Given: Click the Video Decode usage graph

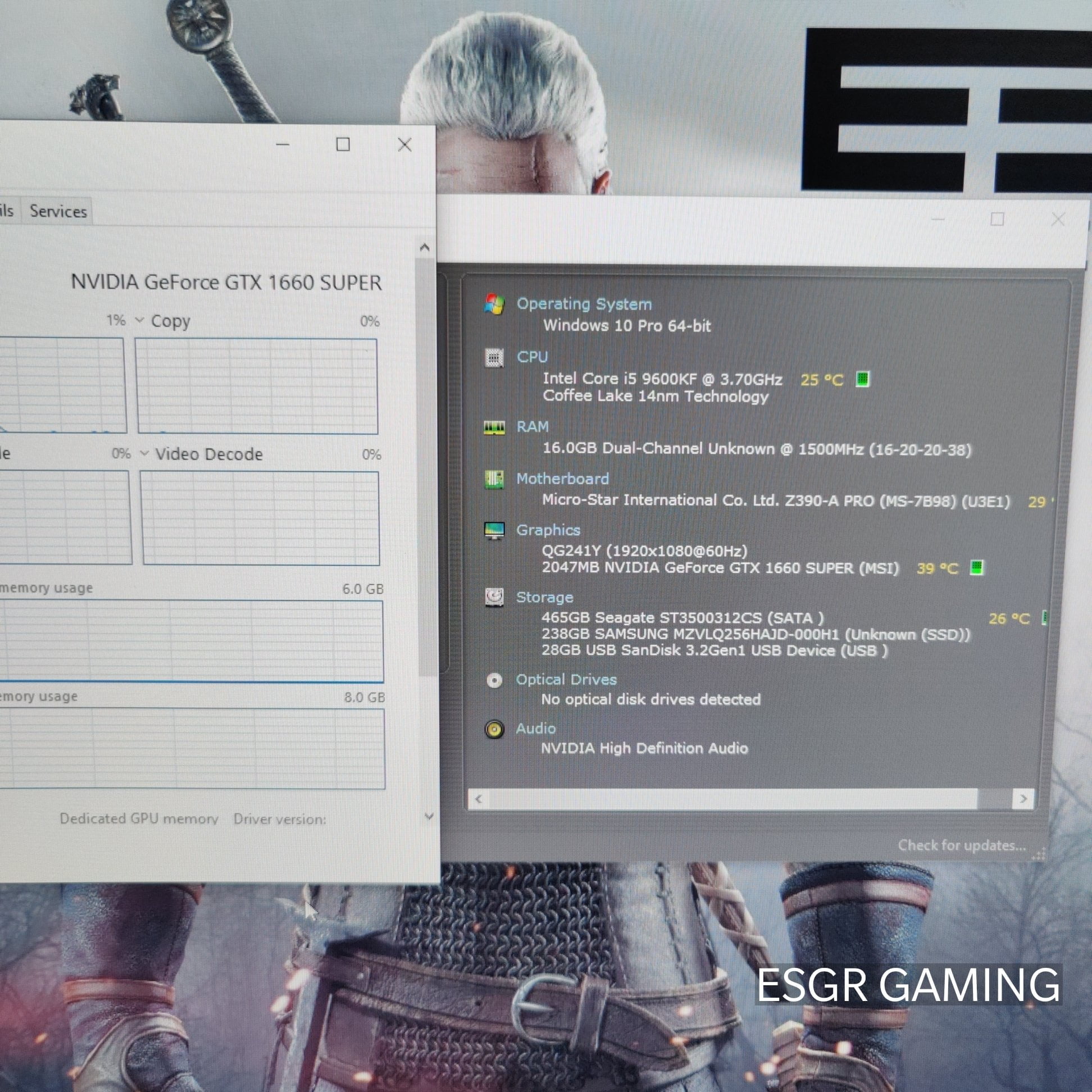Looking at the screenshot, I should pyautogui.click(x=260, y=518).
